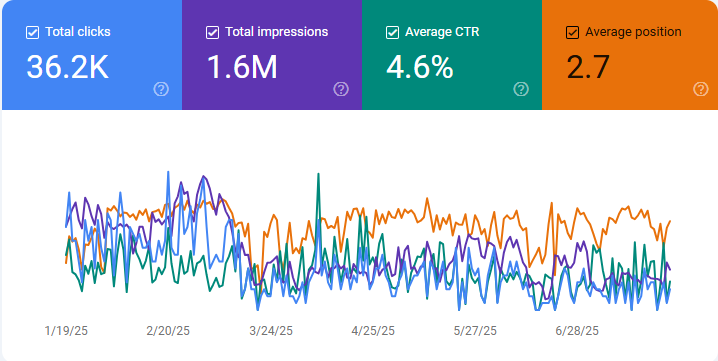Open help icon on Average position card
Viewport: 718px width, 361px height.
coord(701,89)
